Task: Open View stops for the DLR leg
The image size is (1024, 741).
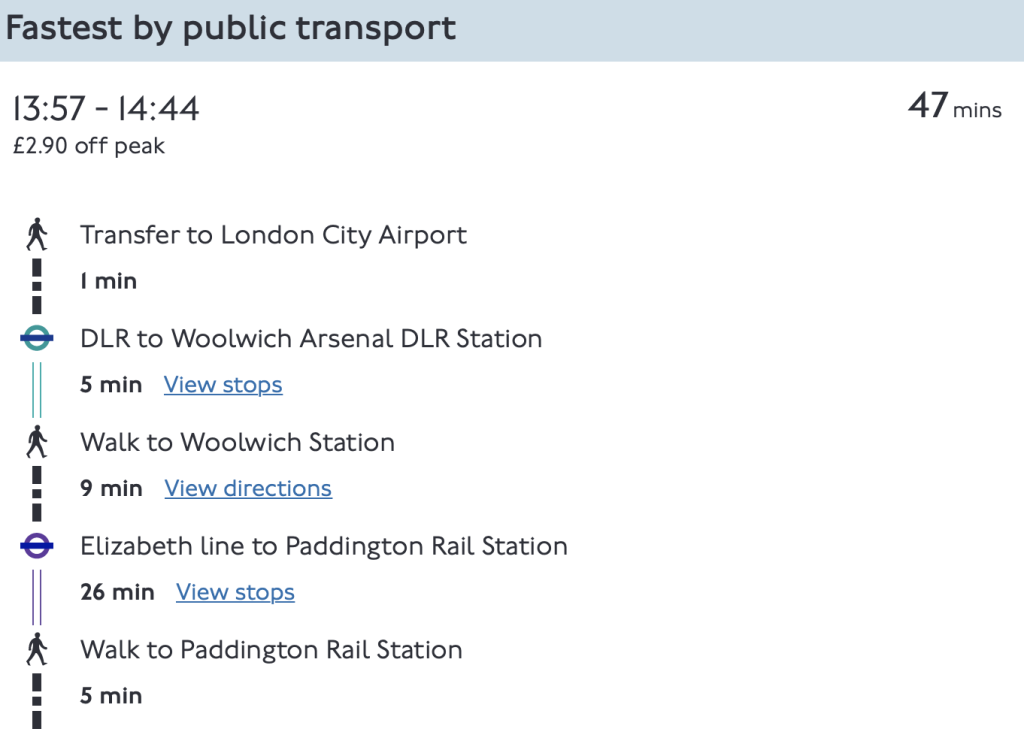Action: [223, 385]
